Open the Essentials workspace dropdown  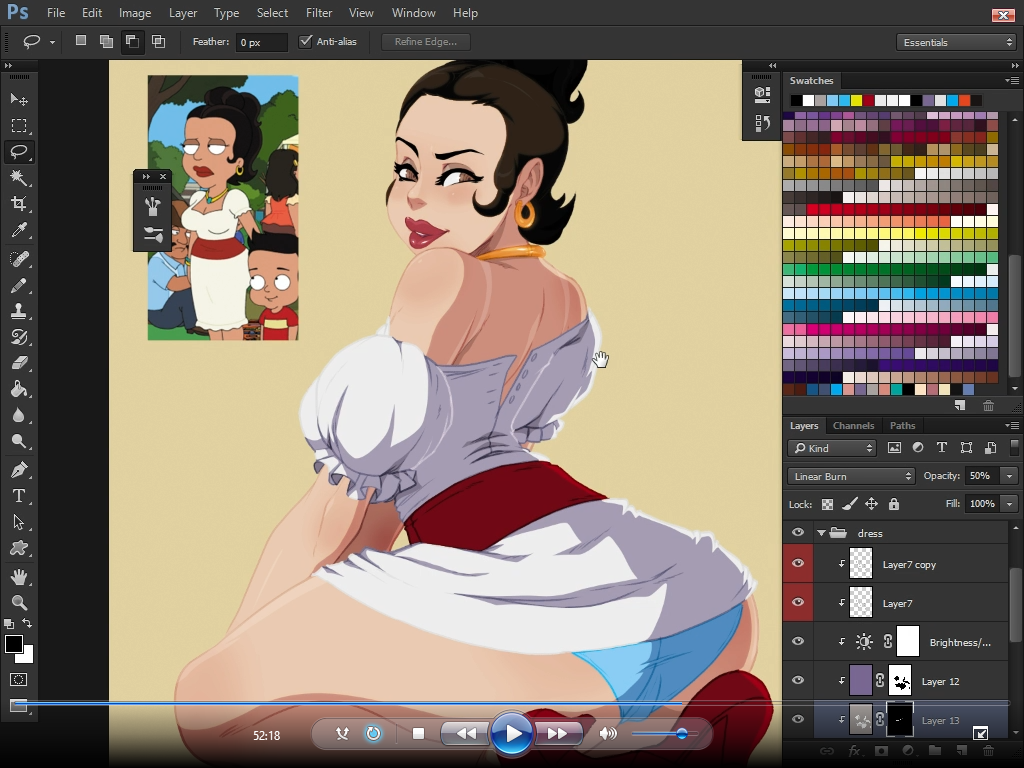point(956,42)
